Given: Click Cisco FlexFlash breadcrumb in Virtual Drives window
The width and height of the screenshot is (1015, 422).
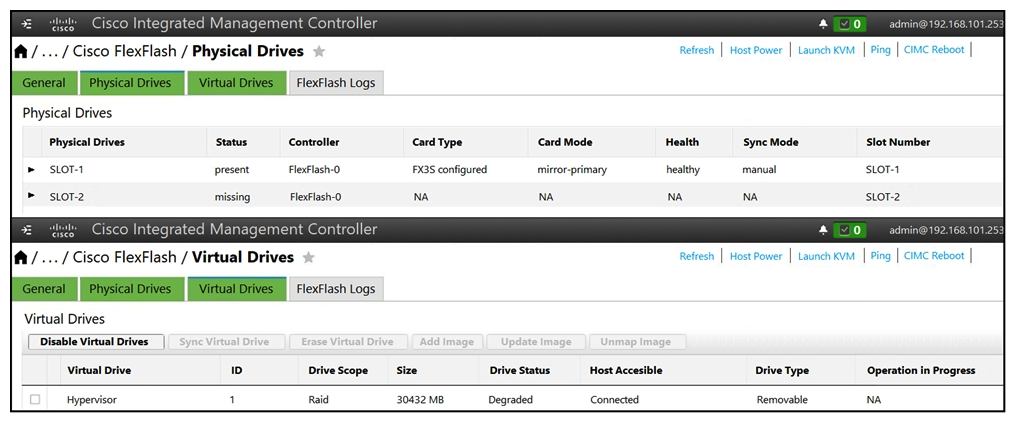Looking at the screenshot, I should pyautogui.click(x=124, y=257).
